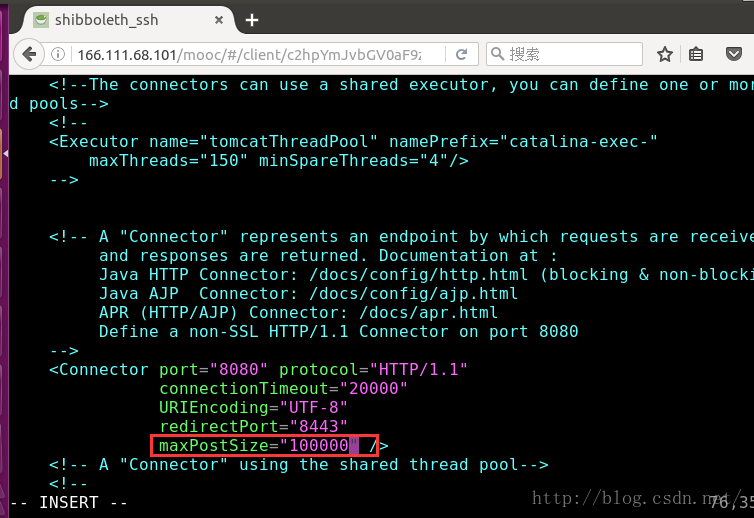754x518 pixels.
Task: Click the search magnifier icon
Action: click(497, 54)
